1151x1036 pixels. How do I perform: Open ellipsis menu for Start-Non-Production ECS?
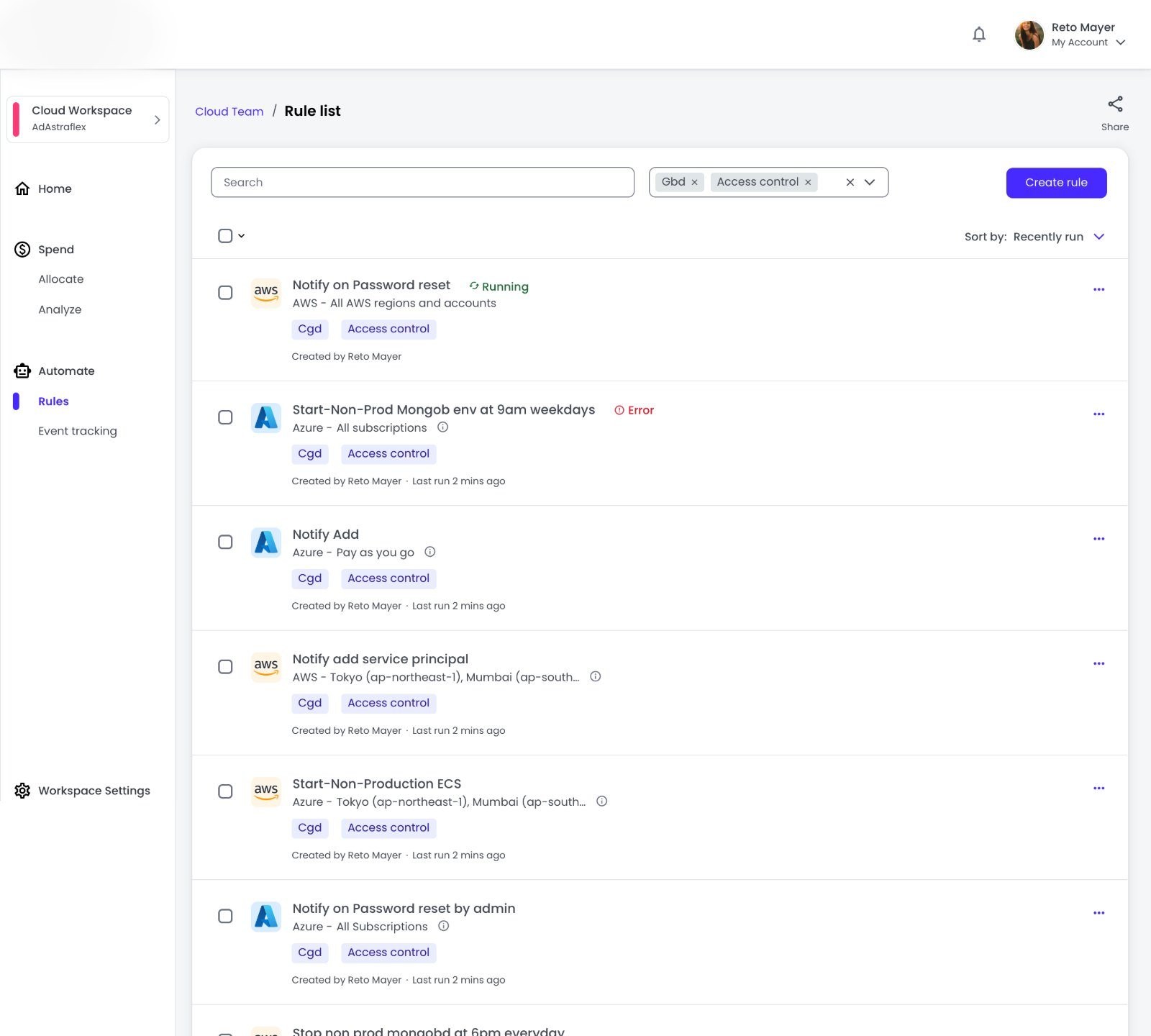pos(1098,789)
